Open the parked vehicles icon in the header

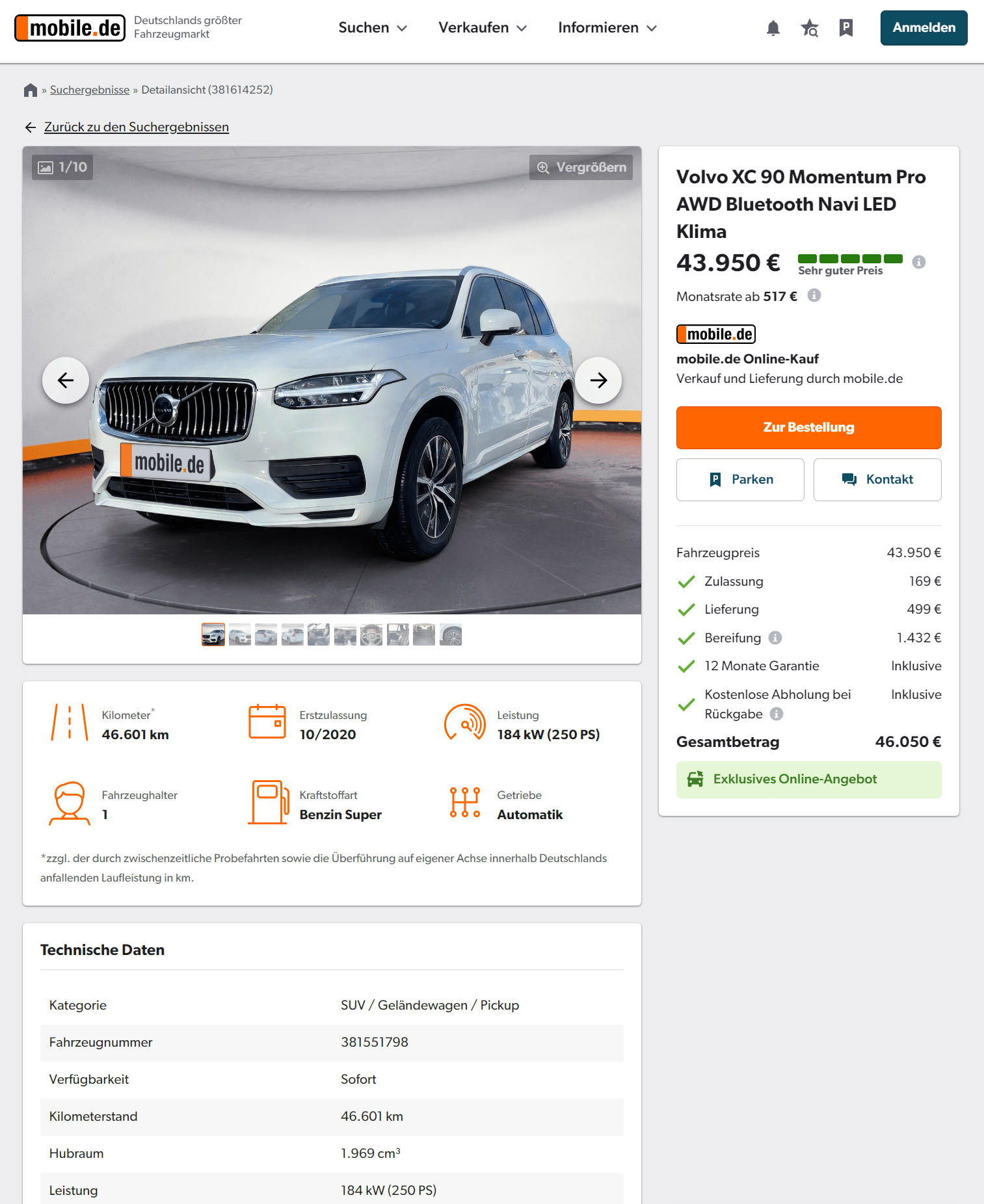(845, 28)
